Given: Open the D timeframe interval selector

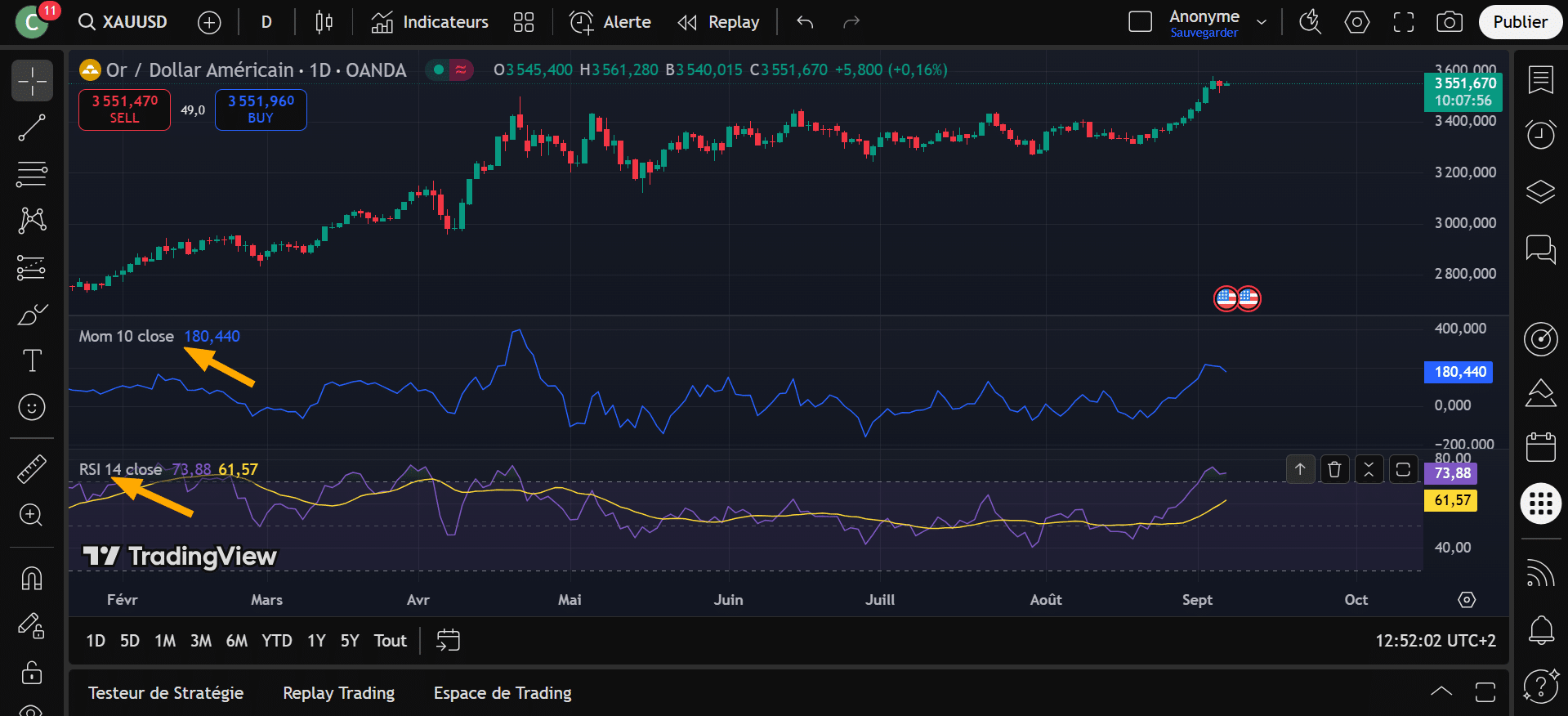Looking at the screenshot, I should click(x=266, y=22).
